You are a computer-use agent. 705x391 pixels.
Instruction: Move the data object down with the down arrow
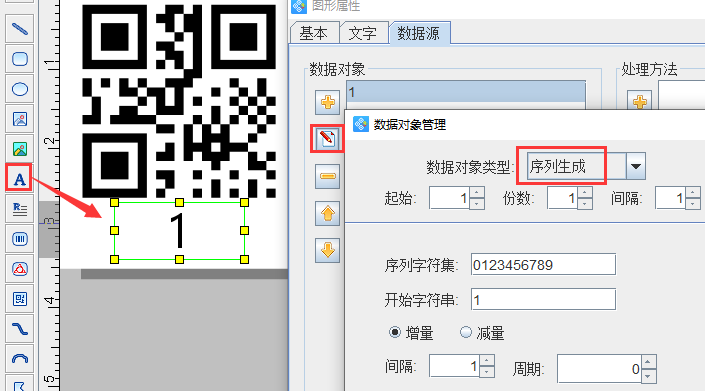click(x=327, y=250)
